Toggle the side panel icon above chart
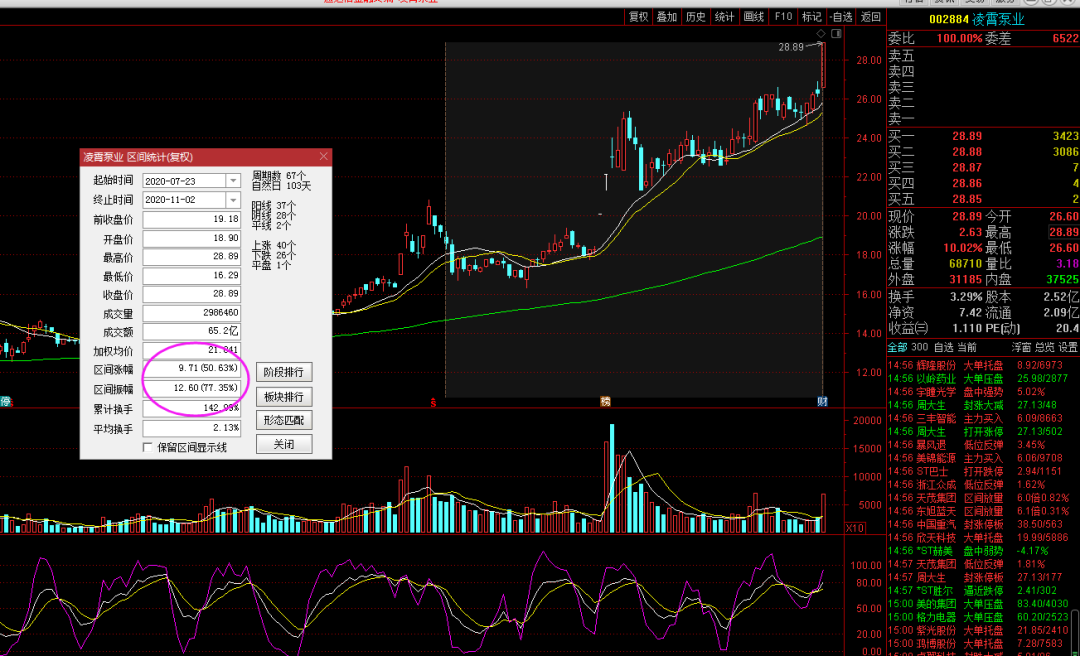 836,34
